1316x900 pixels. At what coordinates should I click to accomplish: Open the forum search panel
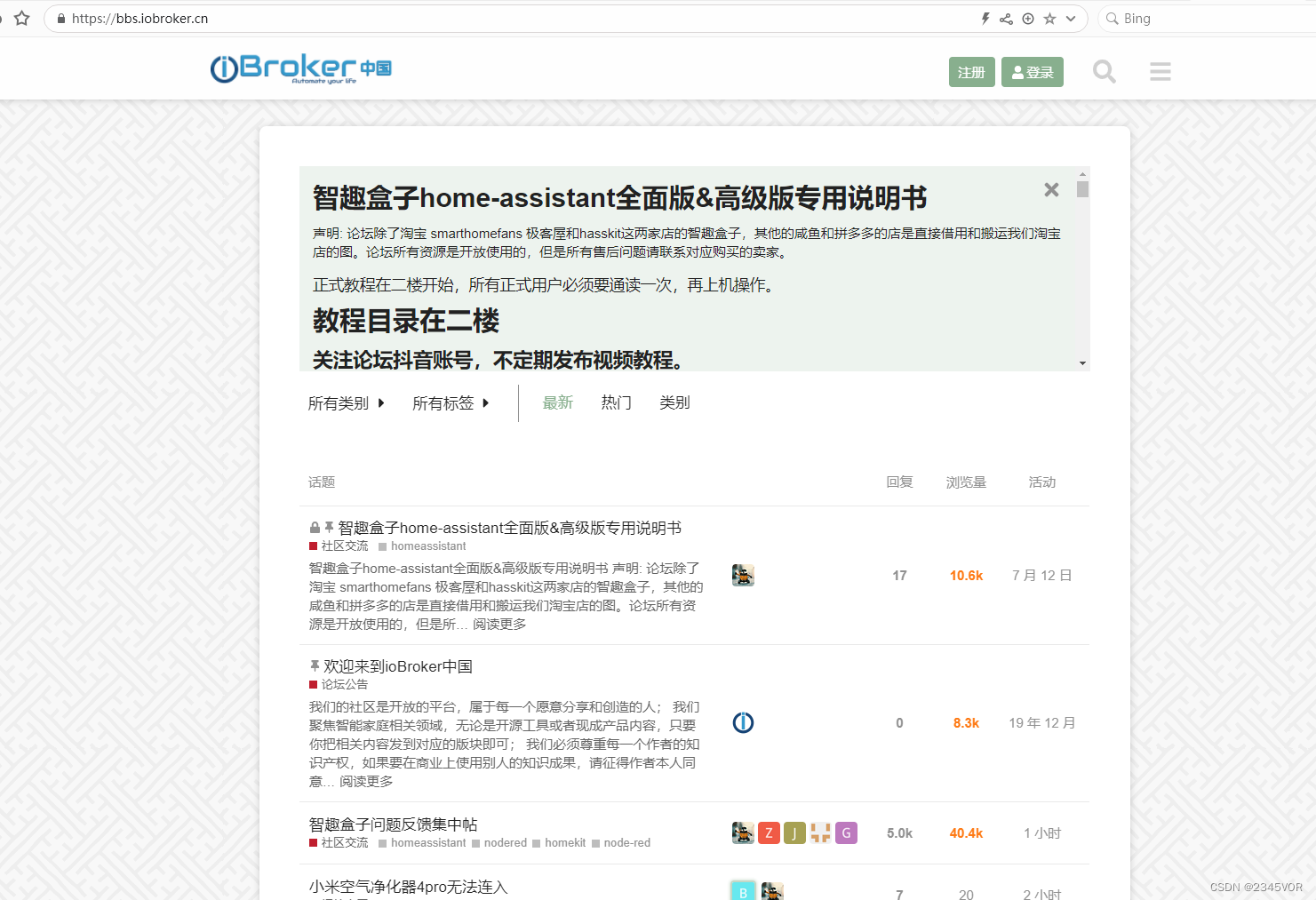point(1105,72)
